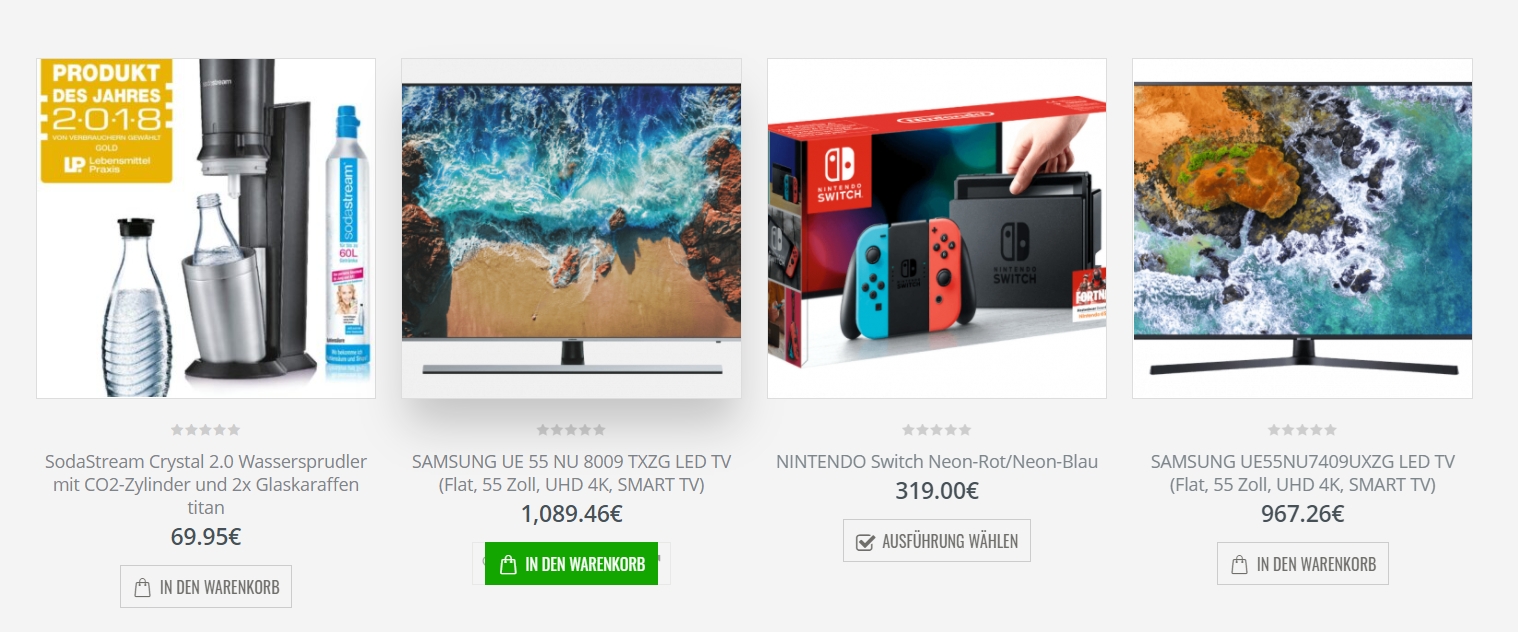Click star rating under Nintendo Switch
The height and width of the screenshot is (632, 1518).
coord(936,430)
